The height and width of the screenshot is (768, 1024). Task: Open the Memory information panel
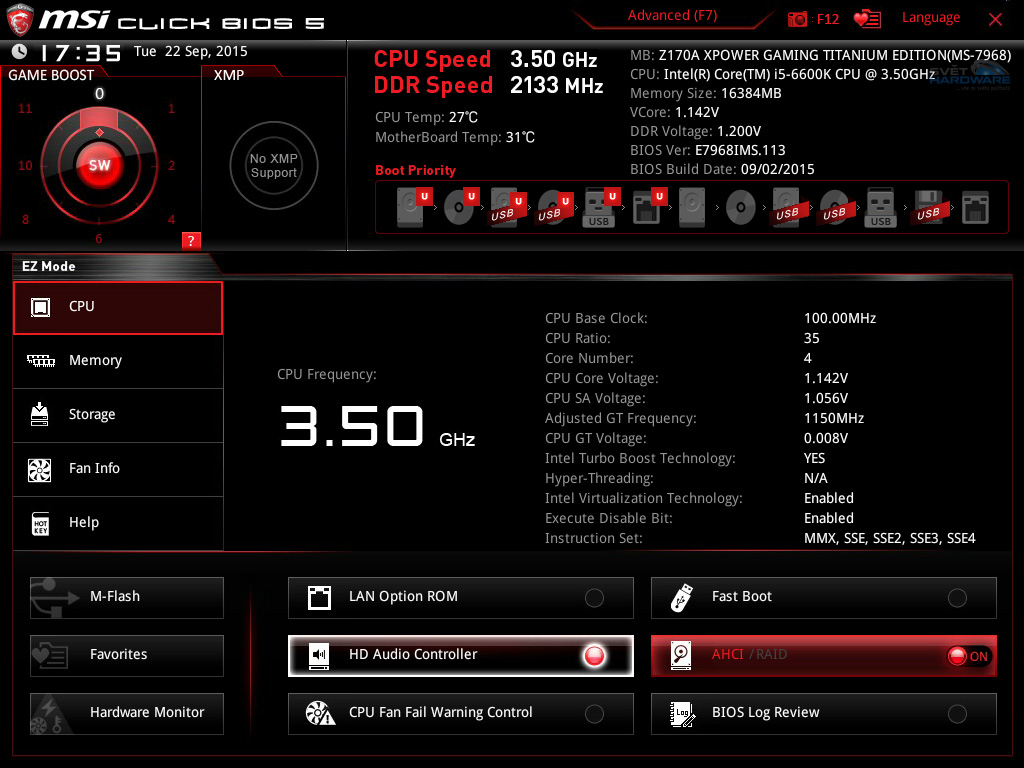click(117, 361)
